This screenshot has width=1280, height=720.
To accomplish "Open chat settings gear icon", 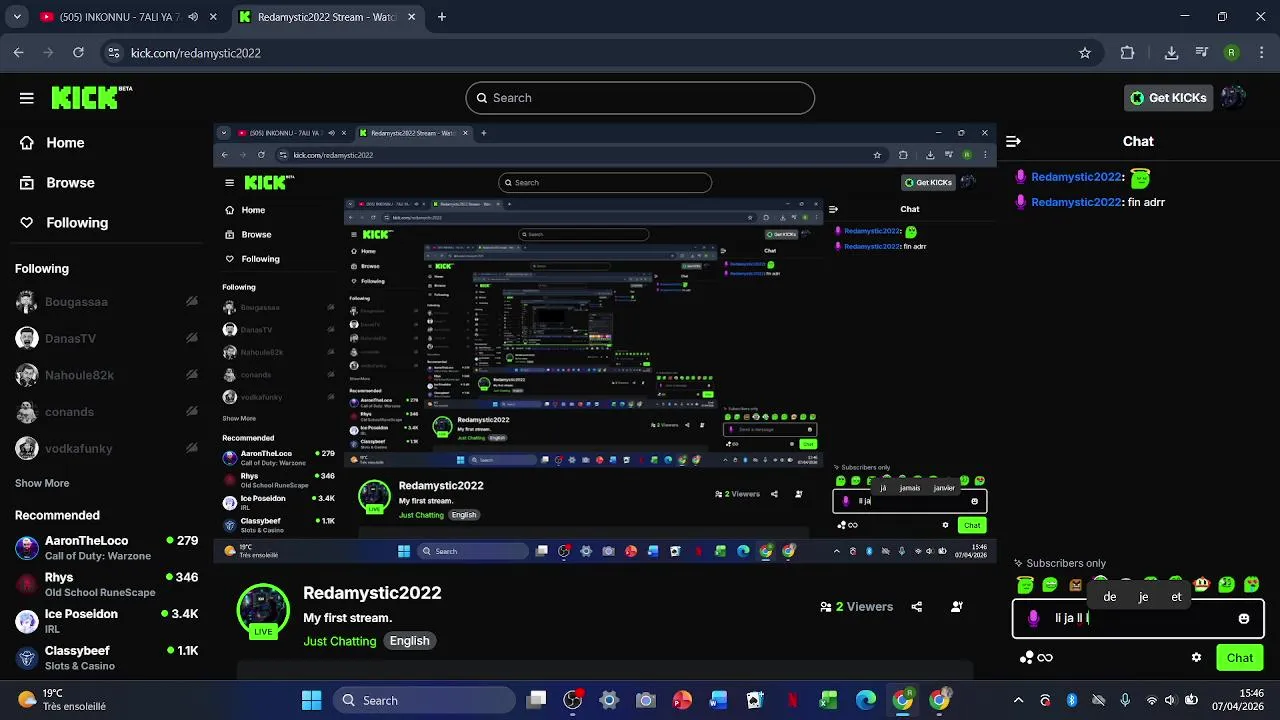I will [x=1196, y=658].
